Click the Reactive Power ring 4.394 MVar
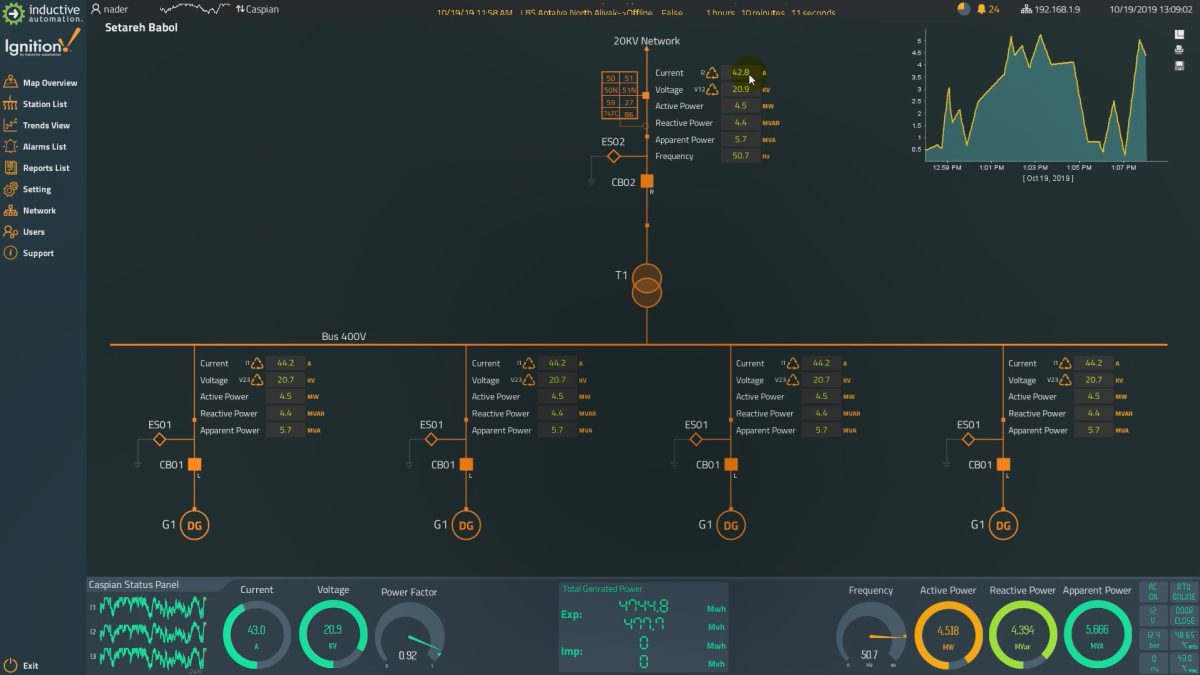Screen dimensions: 1200x675 point(1022,635)
